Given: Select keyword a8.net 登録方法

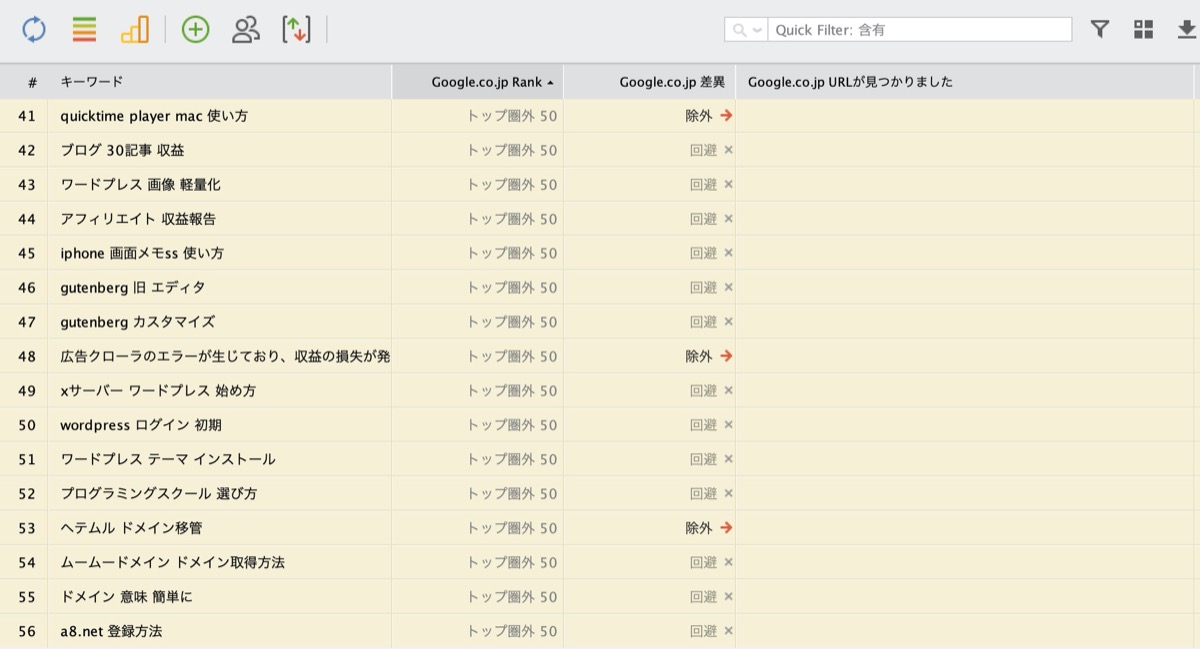Looking at the screenshot, I should [111, 631].
